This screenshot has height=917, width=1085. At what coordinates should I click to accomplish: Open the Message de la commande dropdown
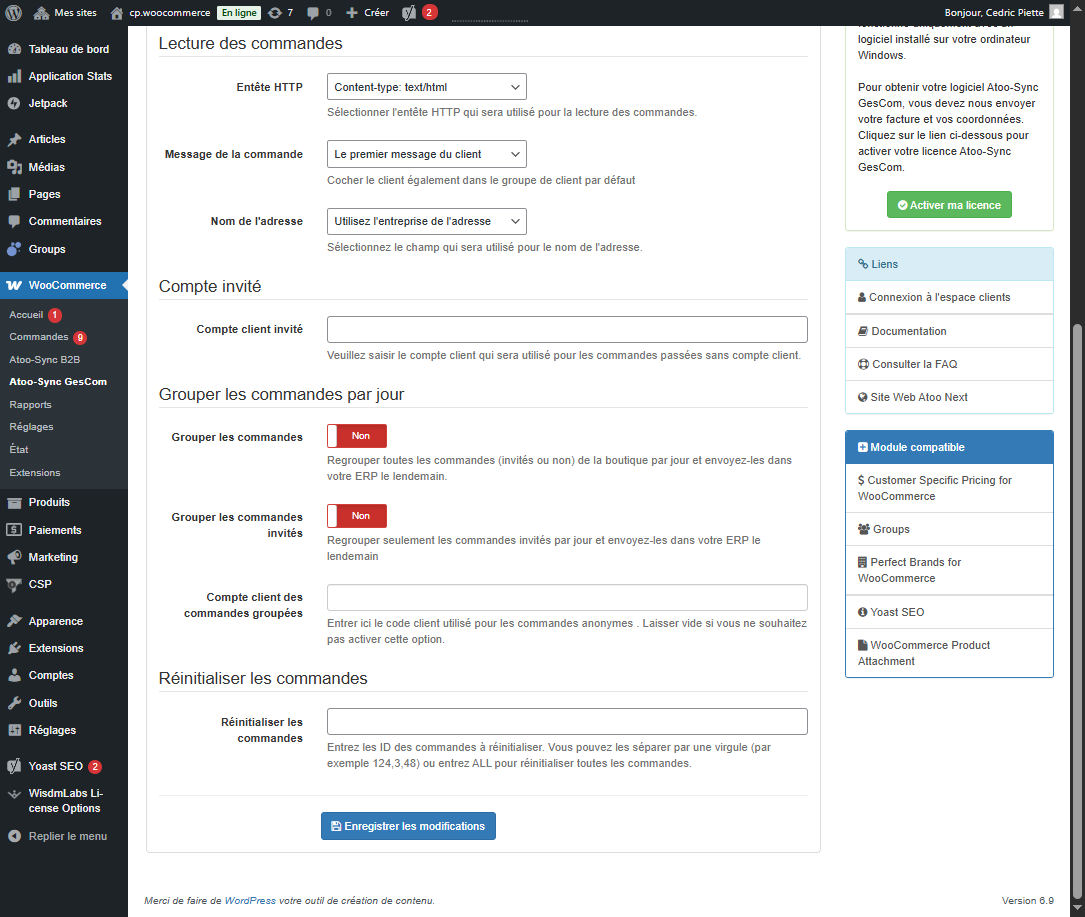[426, 154]
